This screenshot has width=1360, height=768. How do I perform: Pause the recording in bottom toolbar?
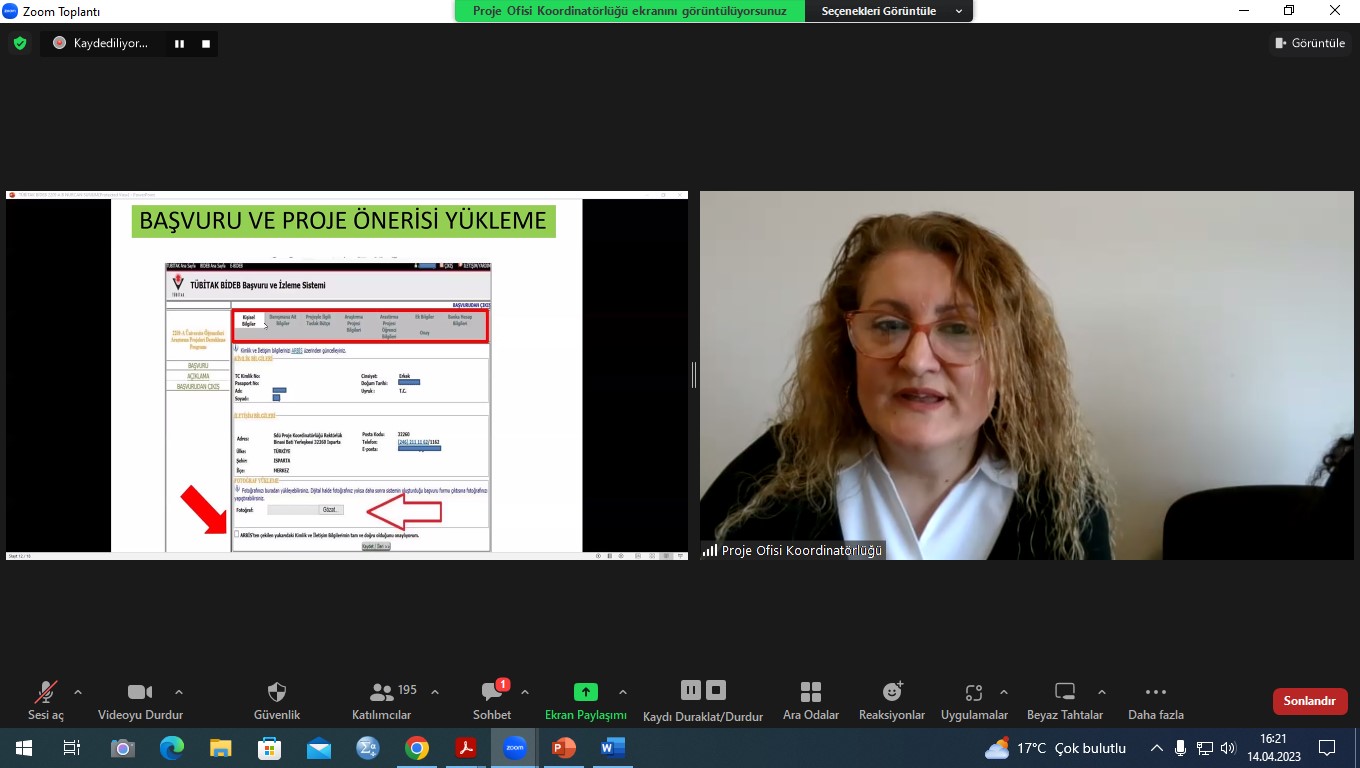coord(691,690)
